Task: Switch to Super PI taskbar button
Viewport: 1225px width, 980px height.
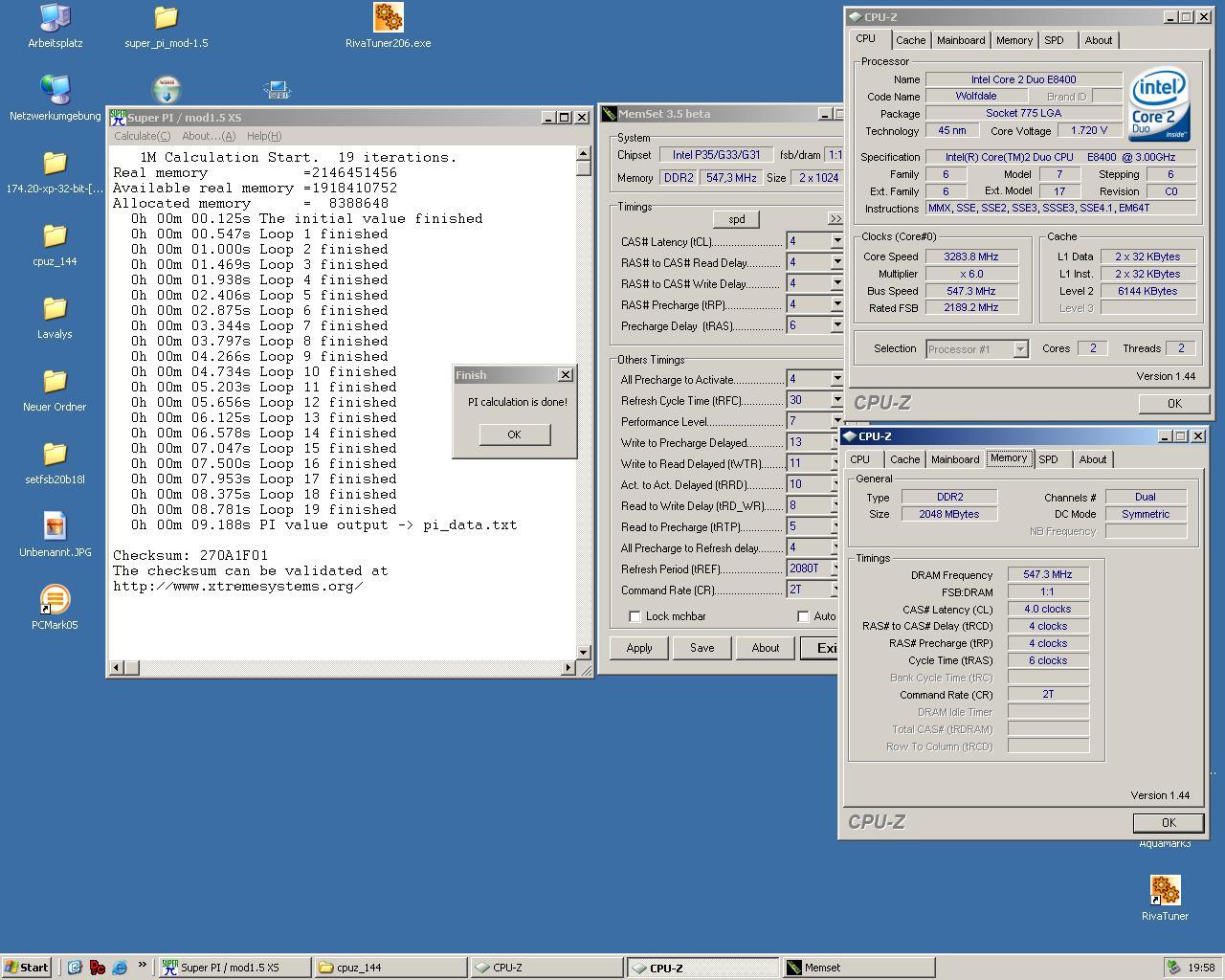Action: coord(234,968)
